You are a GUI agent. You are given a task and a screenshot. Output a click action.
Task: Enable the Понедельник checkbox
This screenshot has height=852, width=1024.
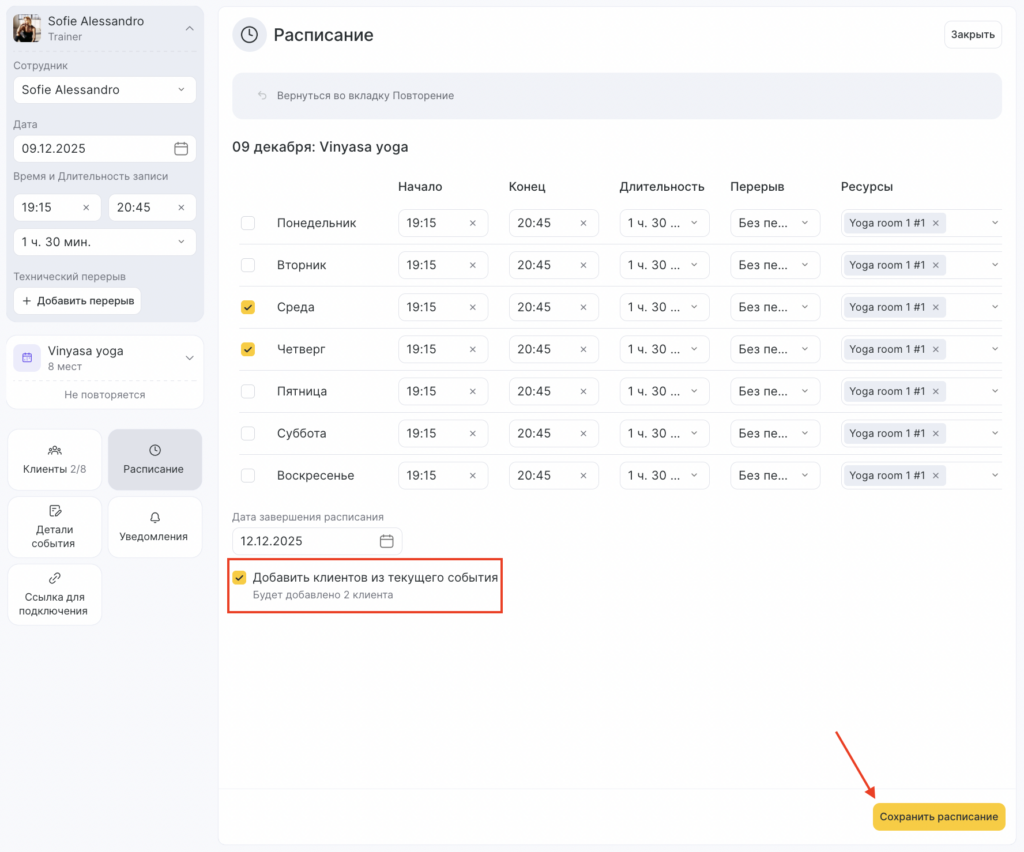coord(248,223)
